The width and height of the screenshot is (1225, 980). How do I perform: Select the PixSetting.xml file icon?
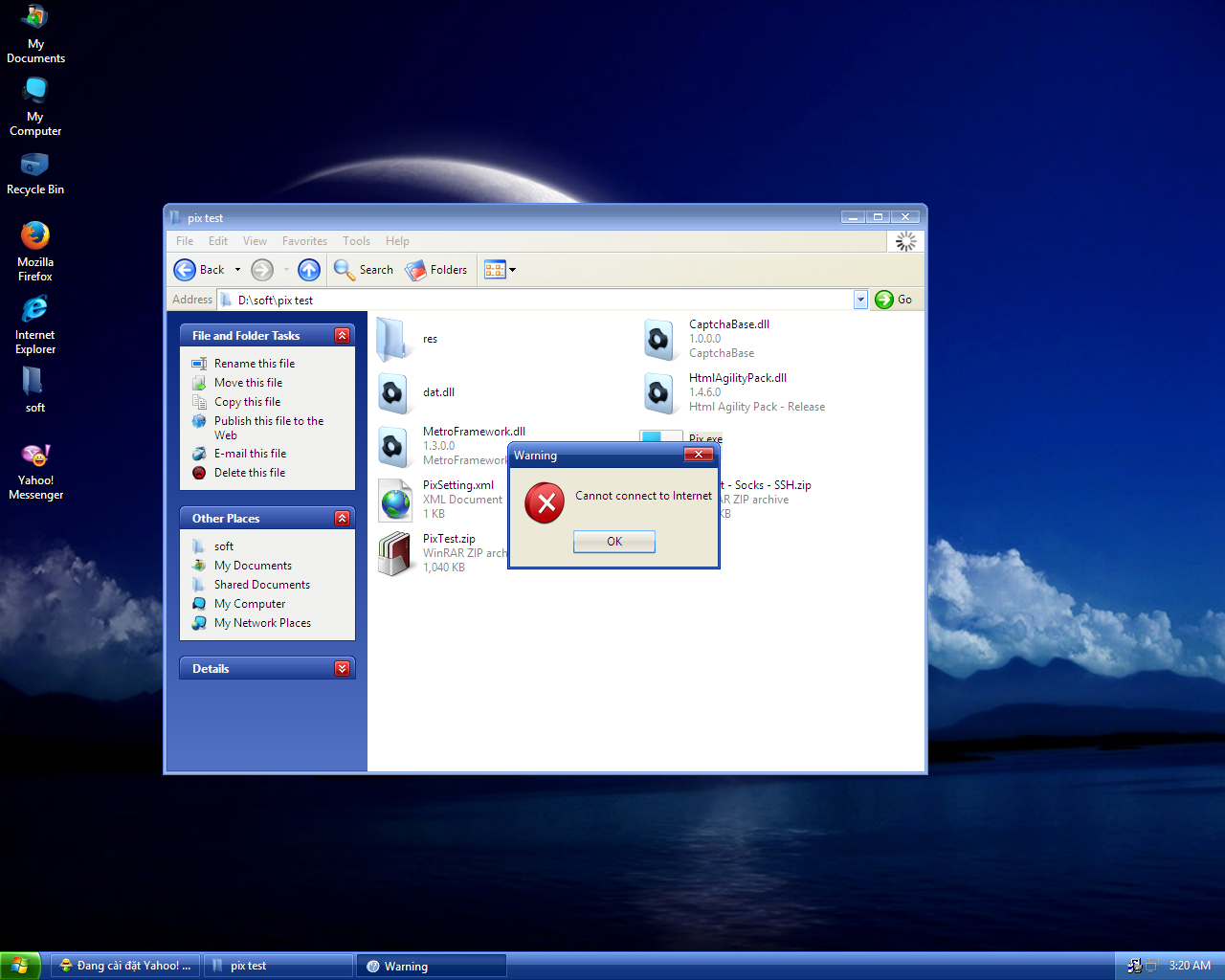pos(395,500)
